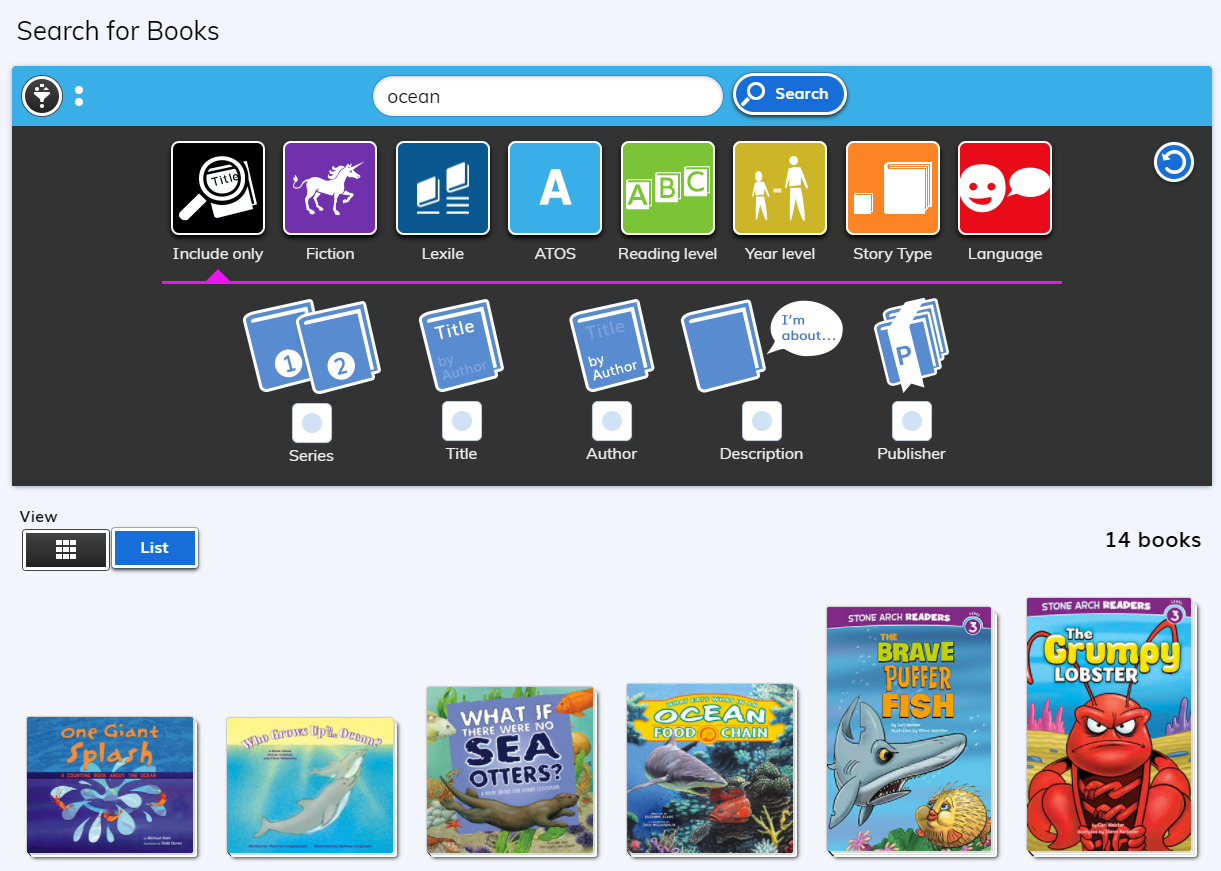The height and width of the screenshot is (871, 1221).
Task: Click the Reading level label
Action: tap(668, 254)
